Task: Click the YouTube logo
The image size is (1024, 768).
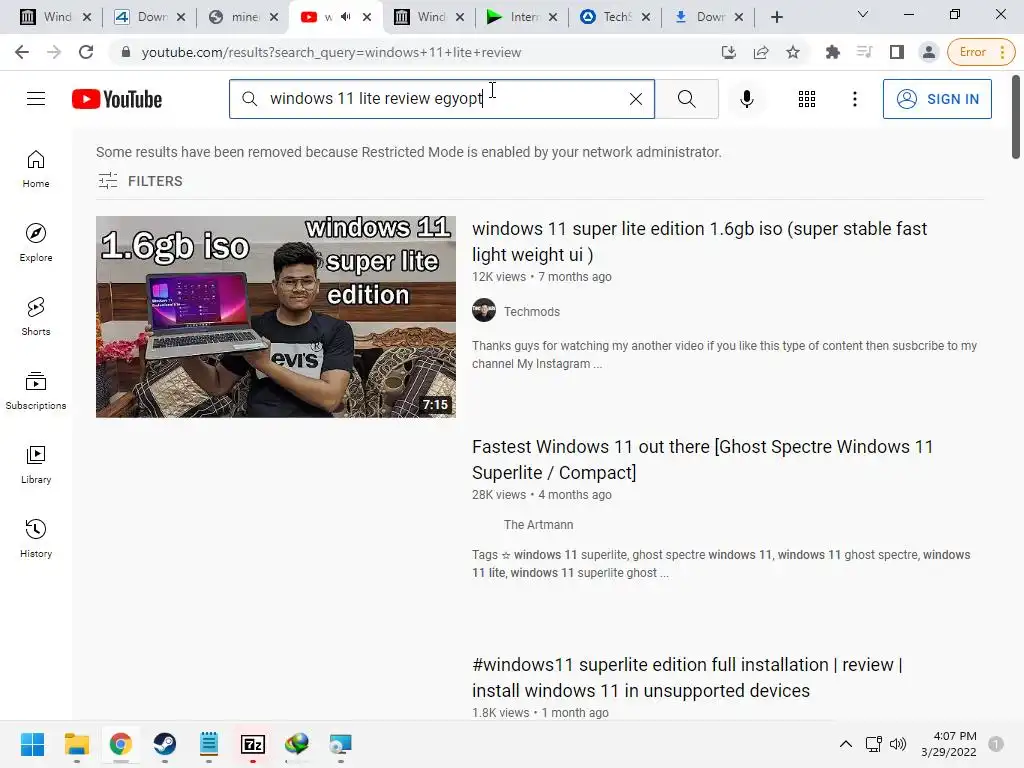Action: 117,99
